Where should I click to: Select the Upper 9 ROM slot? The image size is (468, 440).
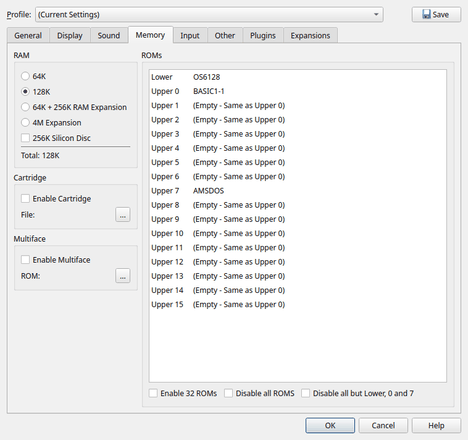297,219
